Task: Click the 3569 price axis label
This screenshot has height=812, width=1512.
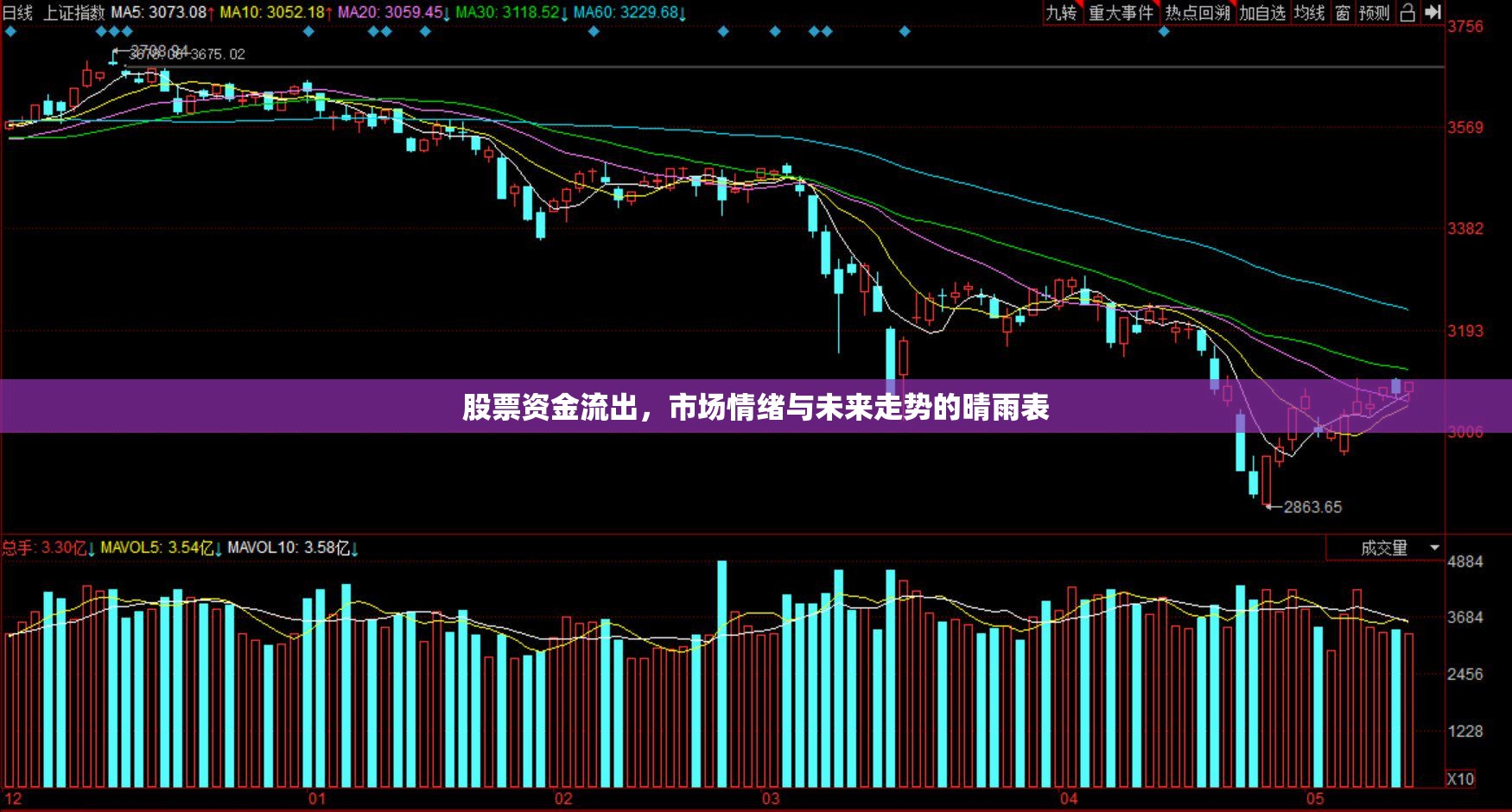Action: (x=1465, y=127)
